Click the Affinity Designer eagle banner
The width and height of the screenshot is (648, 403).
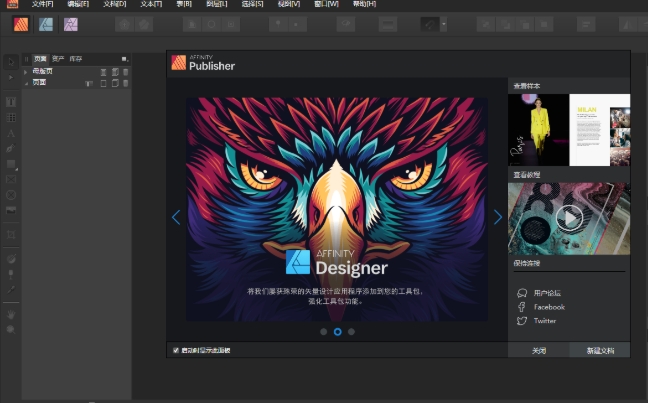point(337,209)
